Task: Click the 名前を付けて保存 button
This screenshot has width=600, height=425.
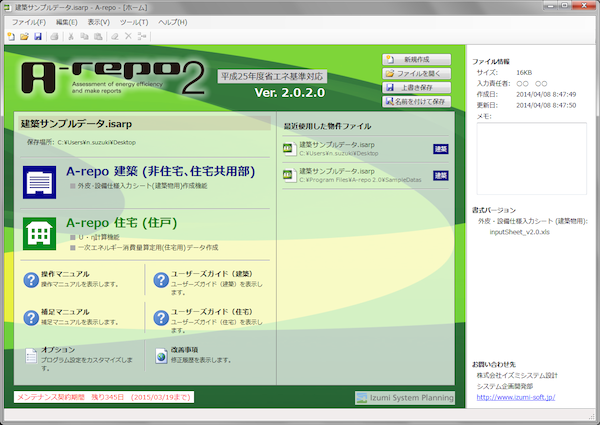Action: coord(416,101)
